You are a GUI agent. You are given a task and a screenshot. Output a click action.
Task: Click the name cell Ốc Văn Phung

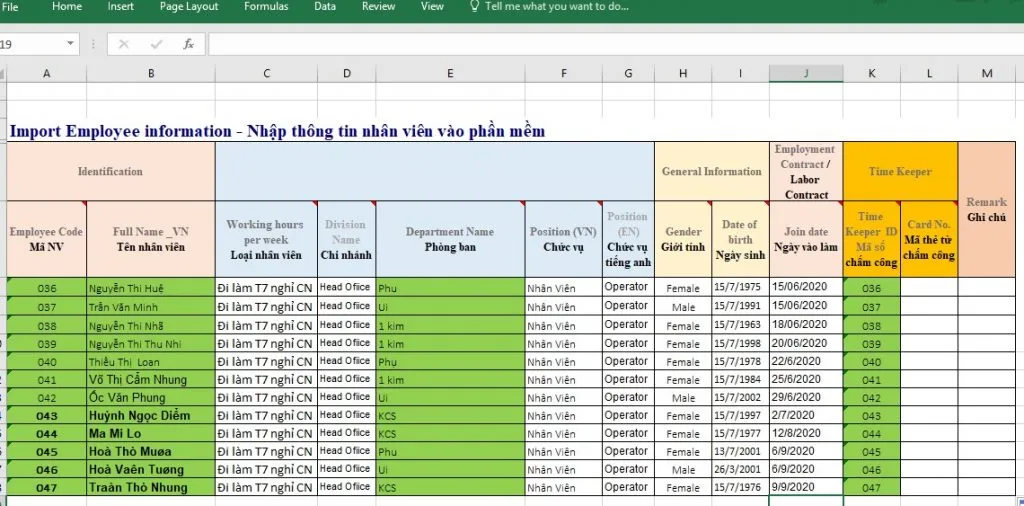(151, 397)
